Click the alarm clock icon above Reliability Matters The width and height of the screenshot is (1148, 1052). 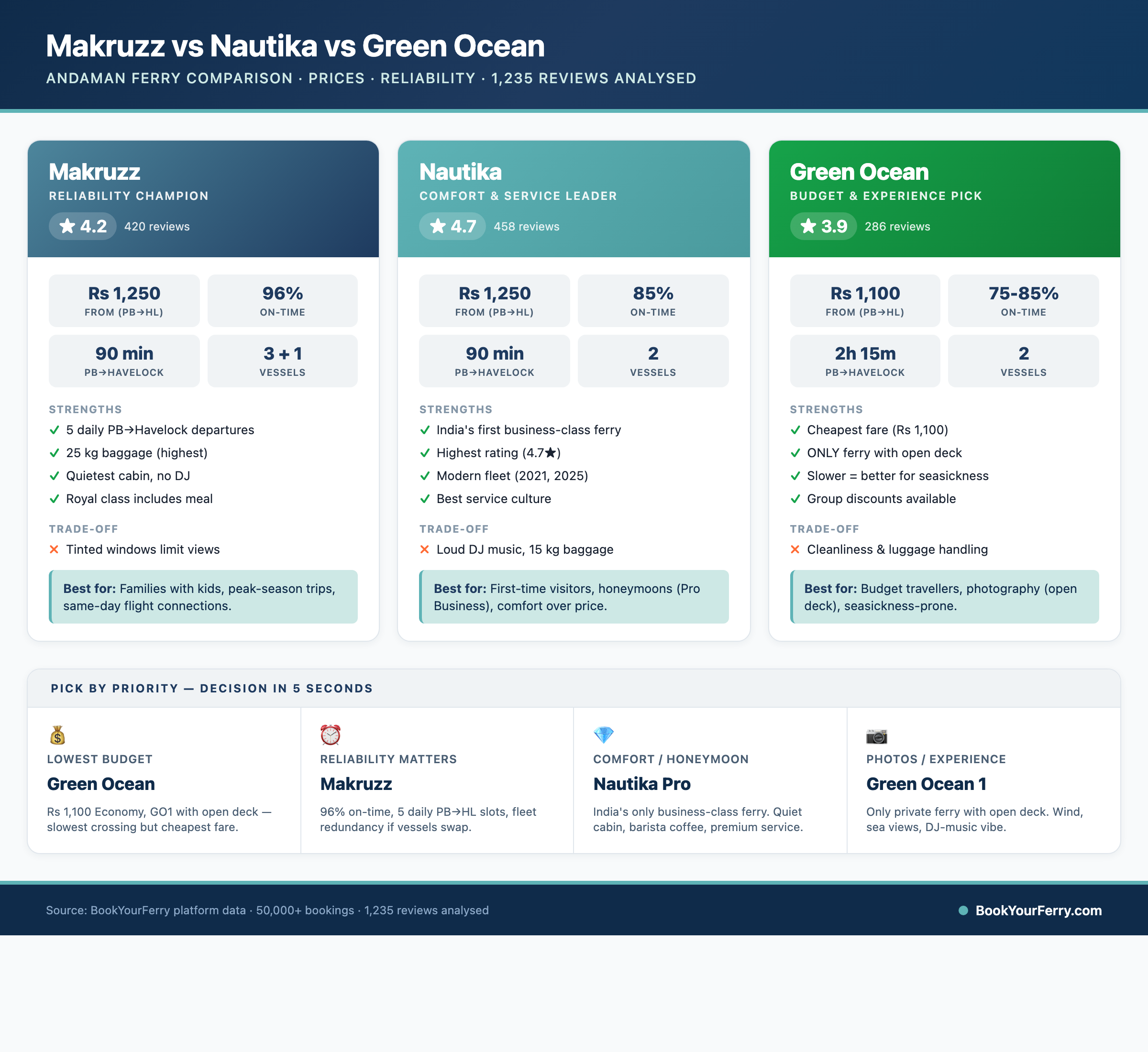click(330, 735)
